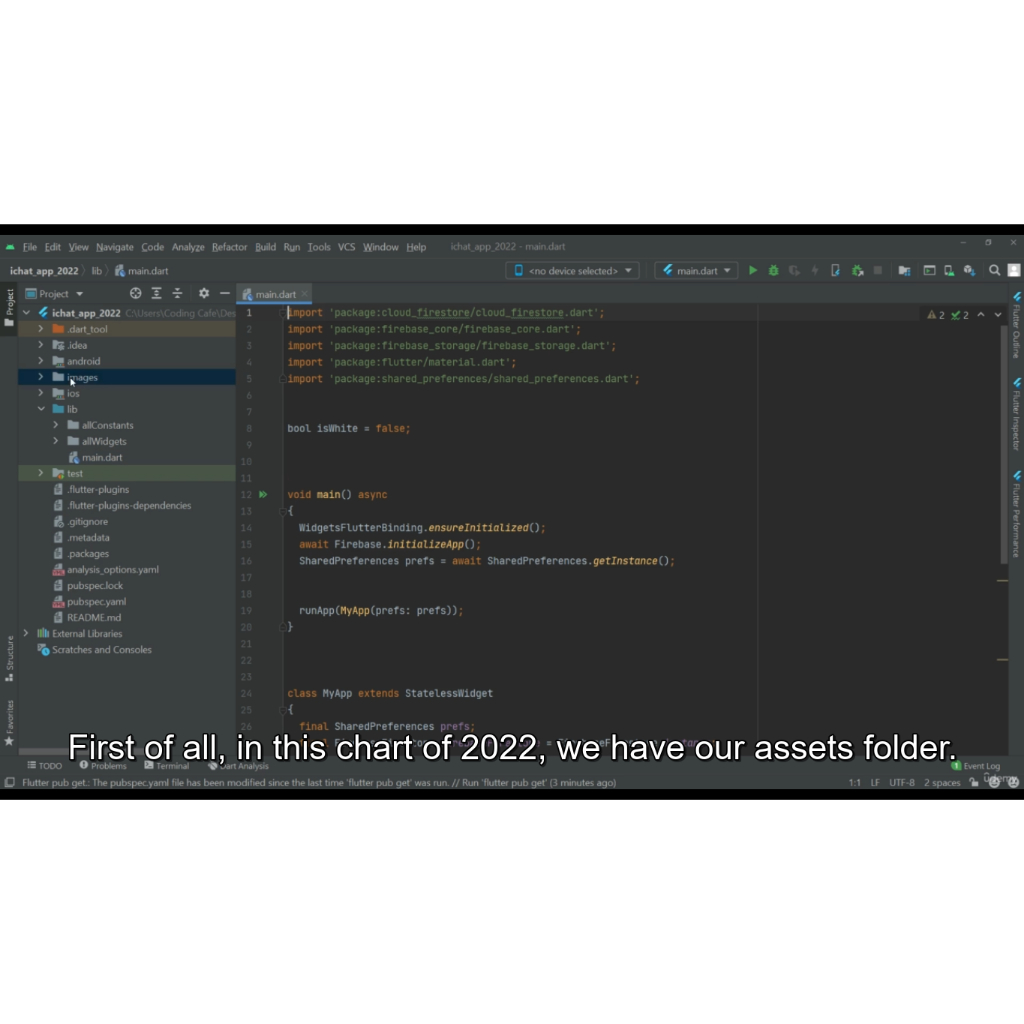This screenshot has width=1024, height=1024.
Task: Open the device selector dropdown
Action: 573,270
